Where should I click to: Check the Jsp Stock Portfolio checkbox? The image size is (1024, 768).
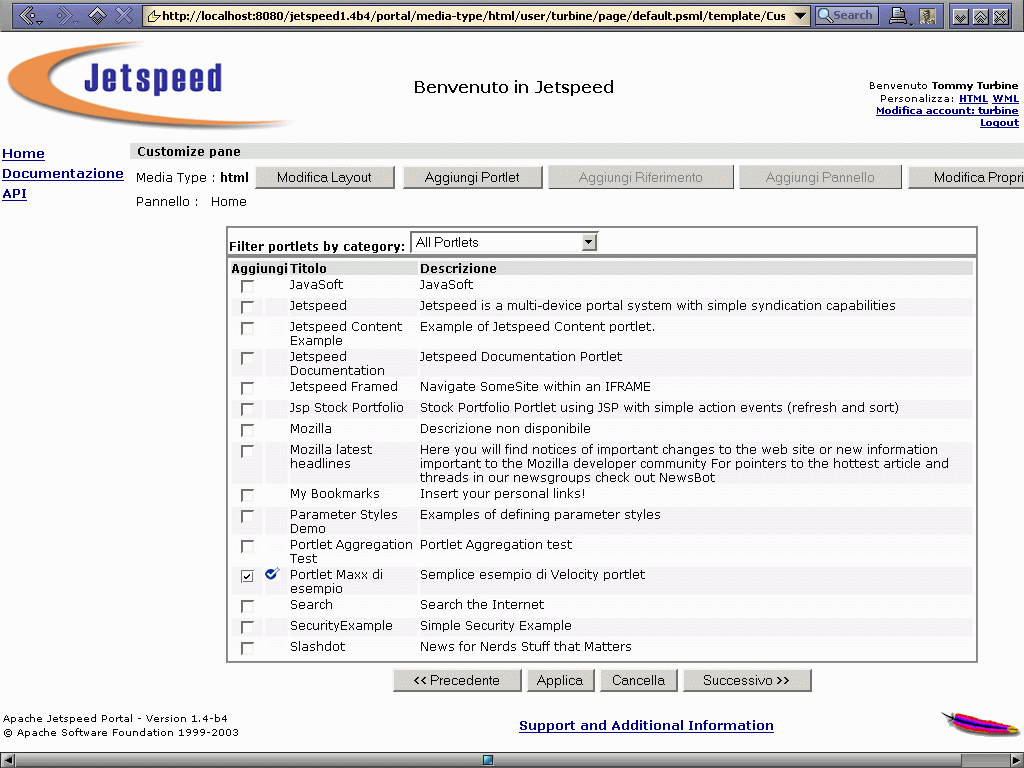coord(247,409)
